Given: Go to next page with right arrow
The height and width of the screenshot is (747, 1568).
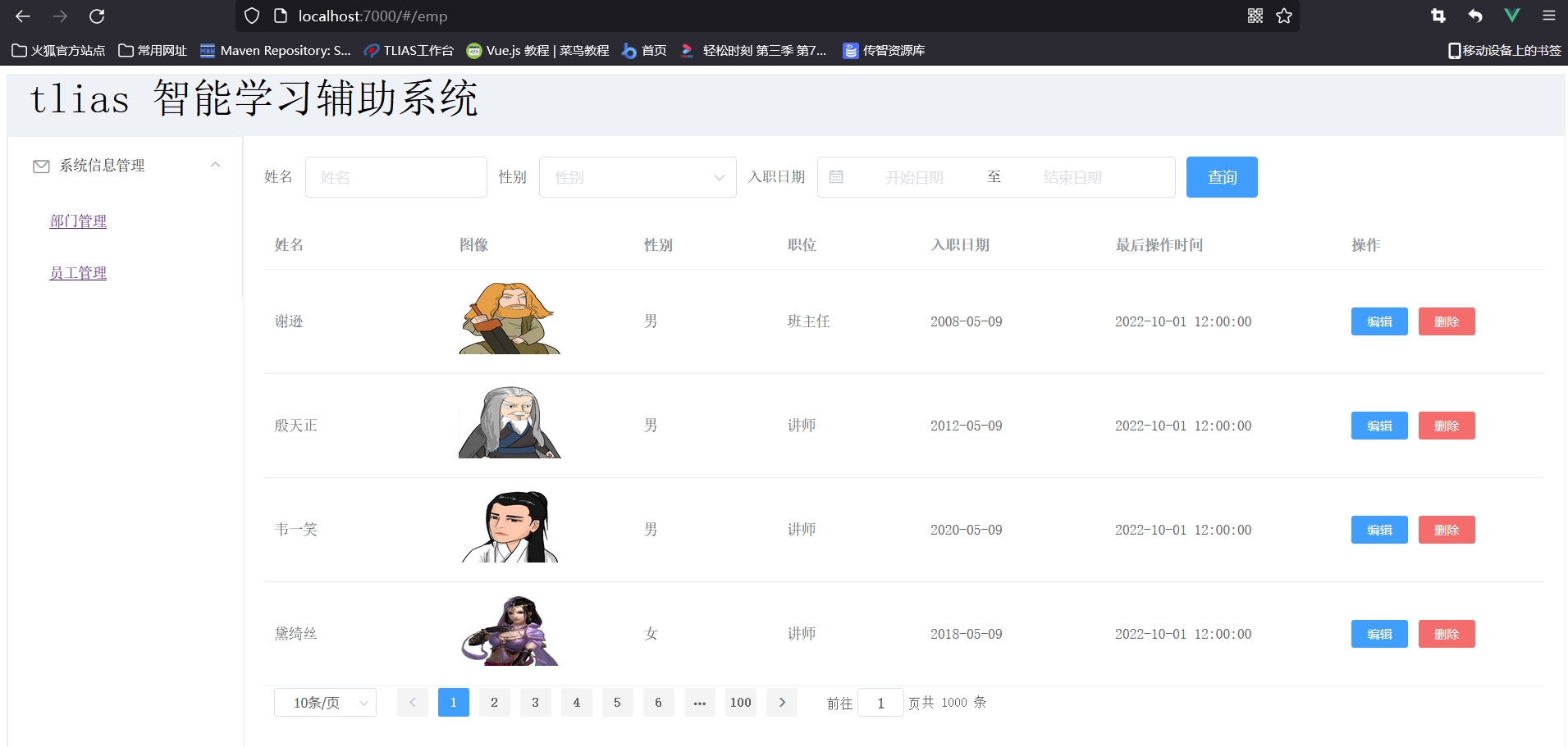Looking at the screenshot, I should 781,703.
